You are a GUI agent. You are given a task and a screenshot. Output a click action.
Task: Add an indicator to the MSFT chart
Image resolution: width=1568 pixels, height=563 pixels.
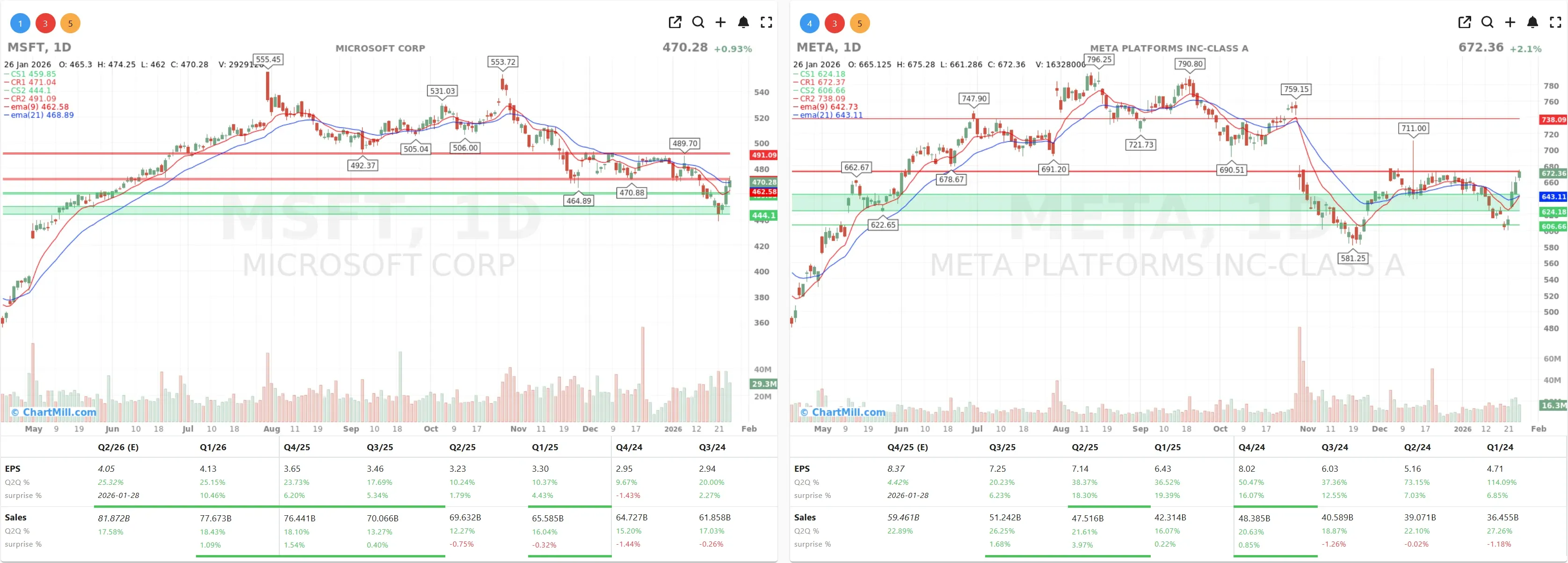click(x=721, y=22)
